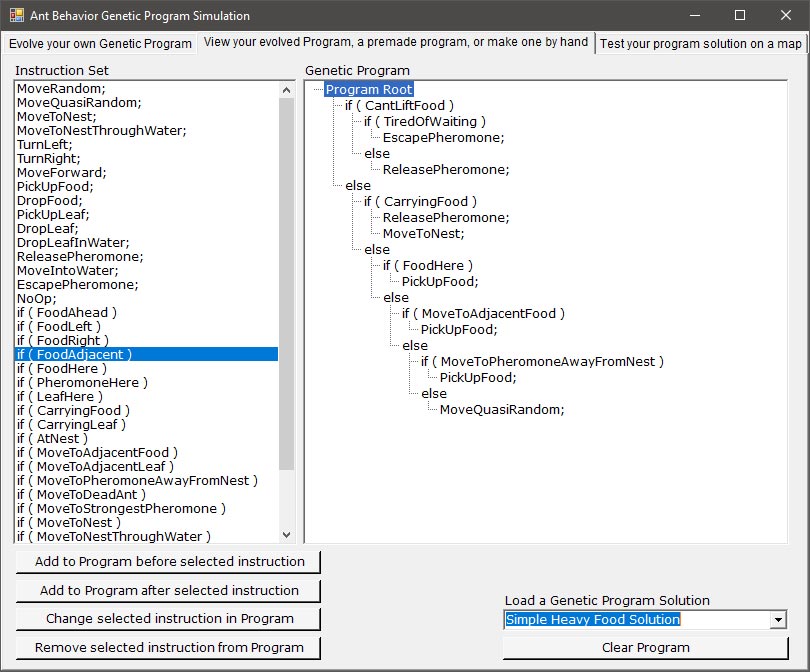
Task: Click Remove selected instruction from Program
Action: coord(168,648)
